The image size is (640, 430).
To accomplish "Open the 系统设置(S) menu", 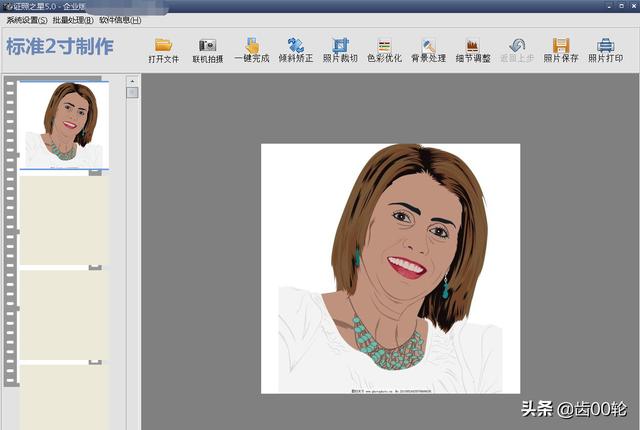I will (x=26, y=20).
